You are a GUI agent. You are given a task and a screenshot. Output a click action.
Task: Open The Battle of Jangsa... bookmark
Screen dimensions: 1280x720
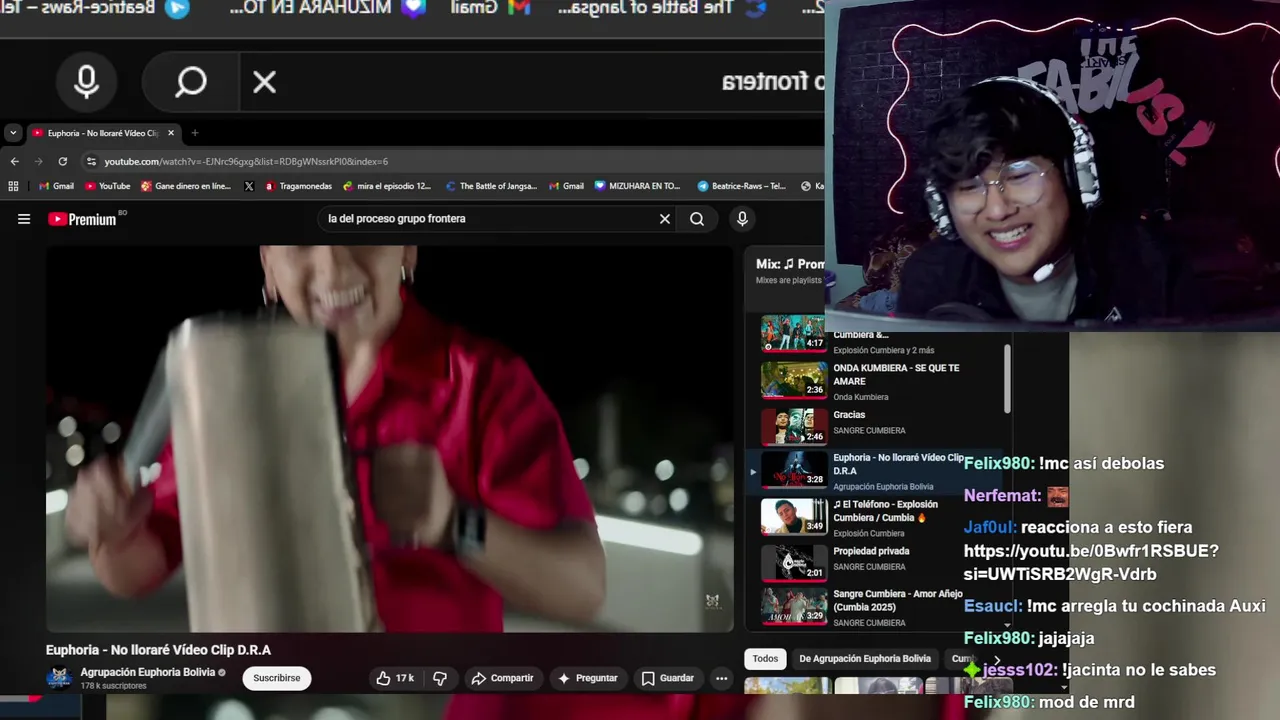pos(492,186)
